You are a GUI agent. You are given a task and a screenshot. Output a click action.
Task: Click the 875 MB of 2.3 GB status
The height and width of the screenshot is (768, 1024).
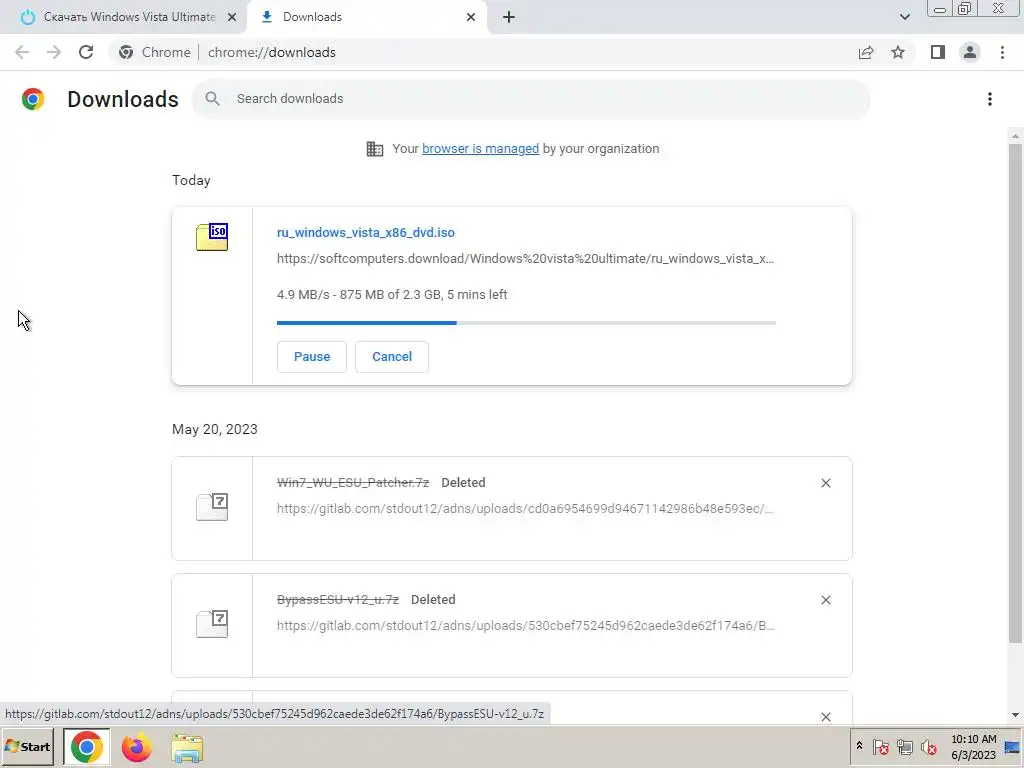[390, 295]
